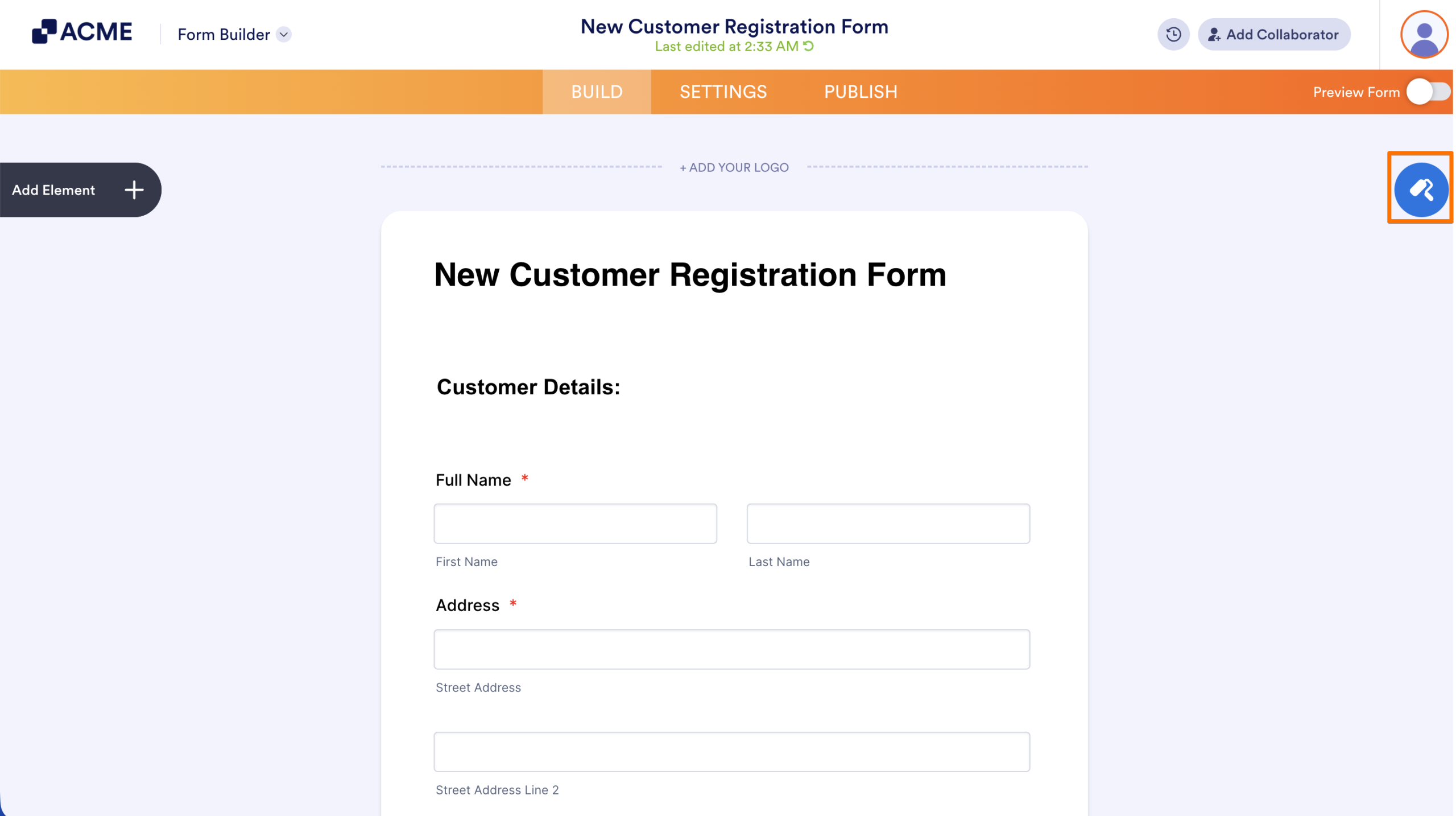This screenshot has height=816, width=1456.
Task: Click the Street Address input field
Action: tap(731, 649)
